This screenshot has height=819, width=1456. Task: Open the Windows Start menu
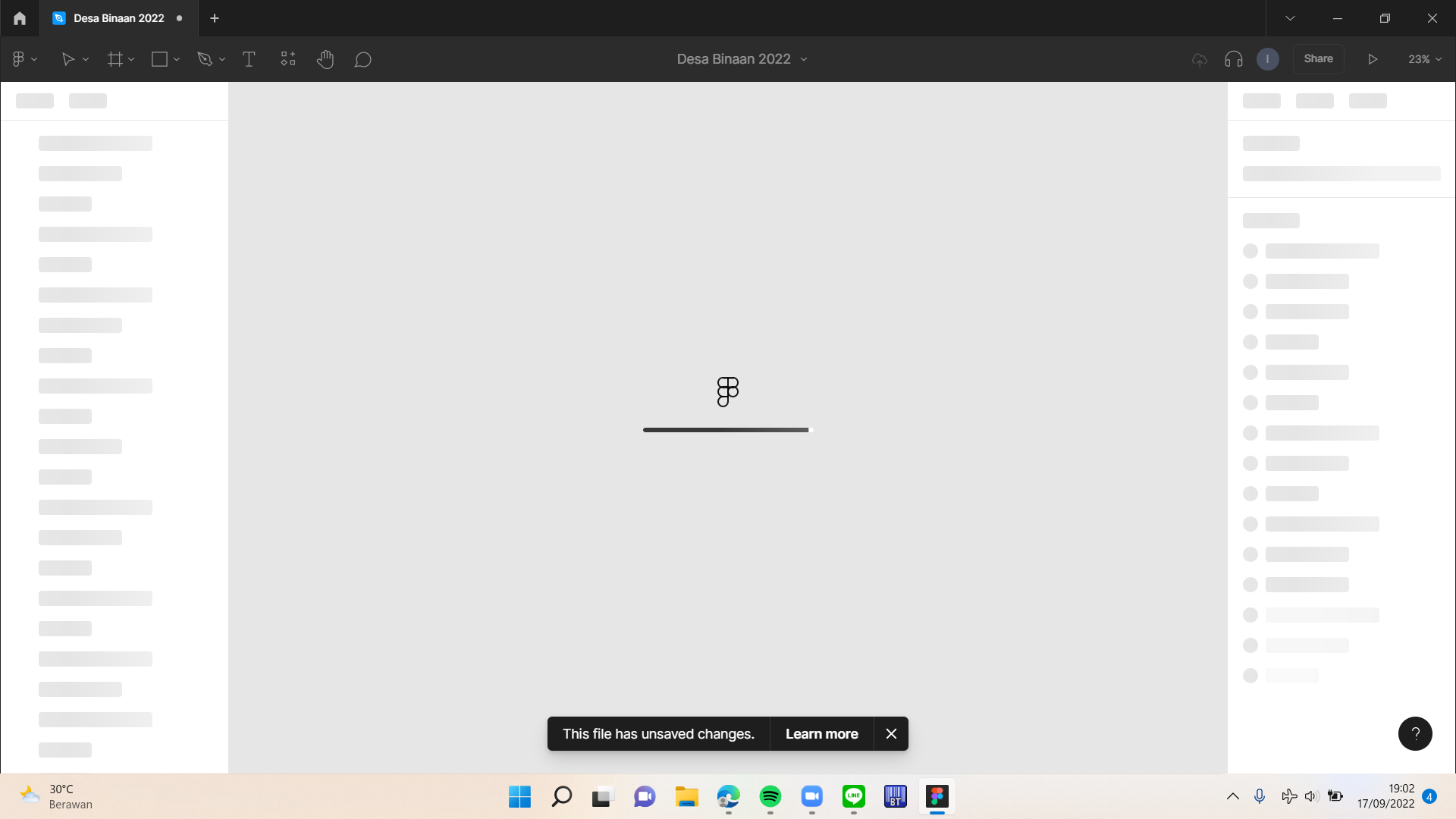point(519,797)
